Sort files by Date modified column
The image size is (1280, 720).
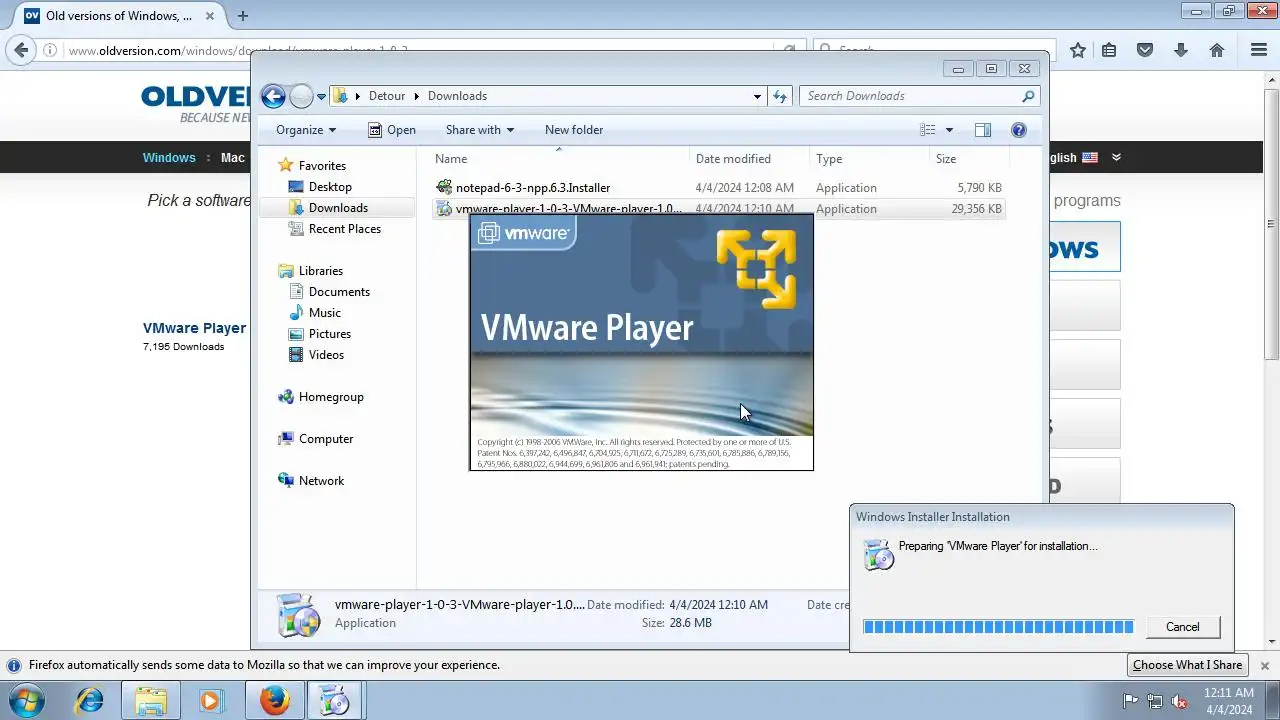750,159
